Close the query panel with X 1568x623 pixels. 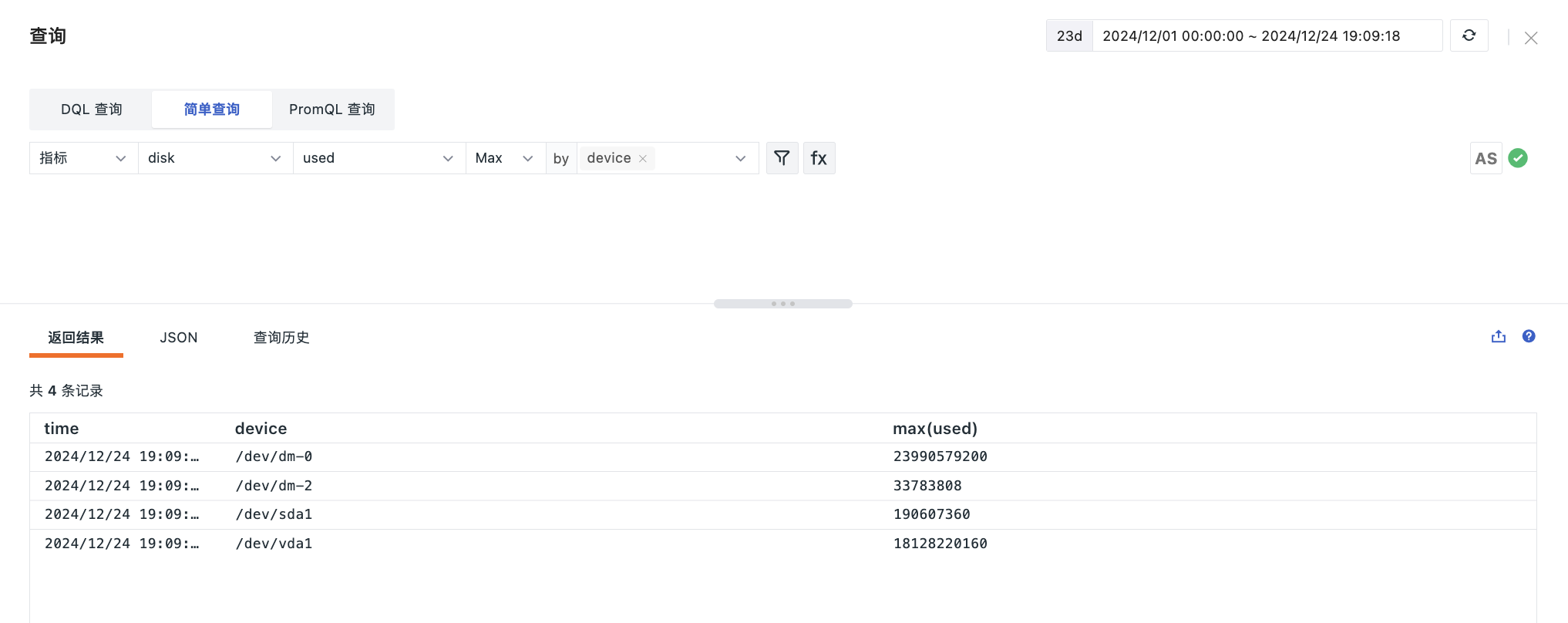pos(1531,38)
